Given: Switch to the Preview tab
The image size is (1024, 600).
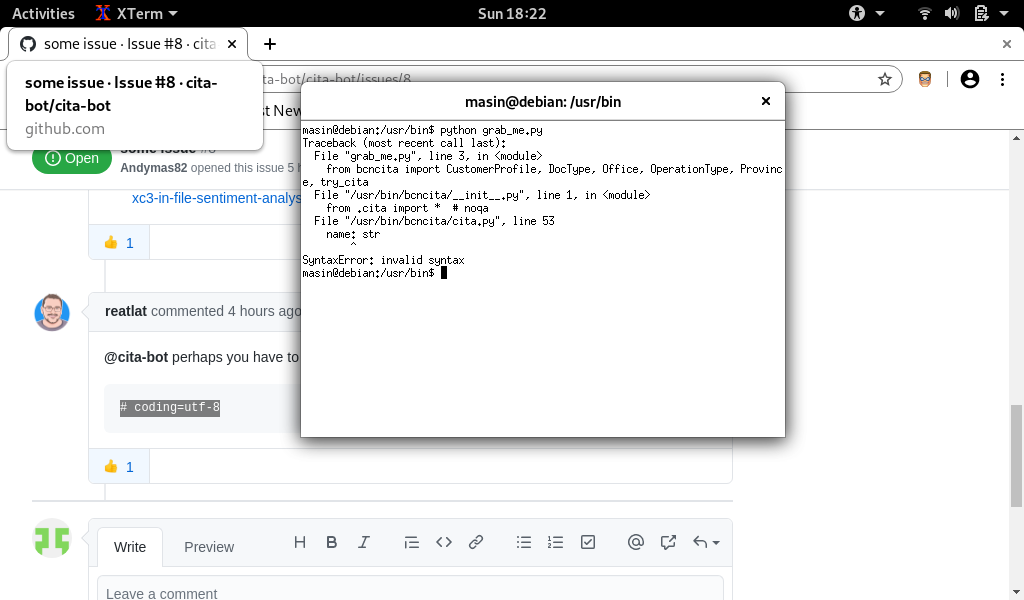Looking at the screenshot, I should (x=208, y=547).
